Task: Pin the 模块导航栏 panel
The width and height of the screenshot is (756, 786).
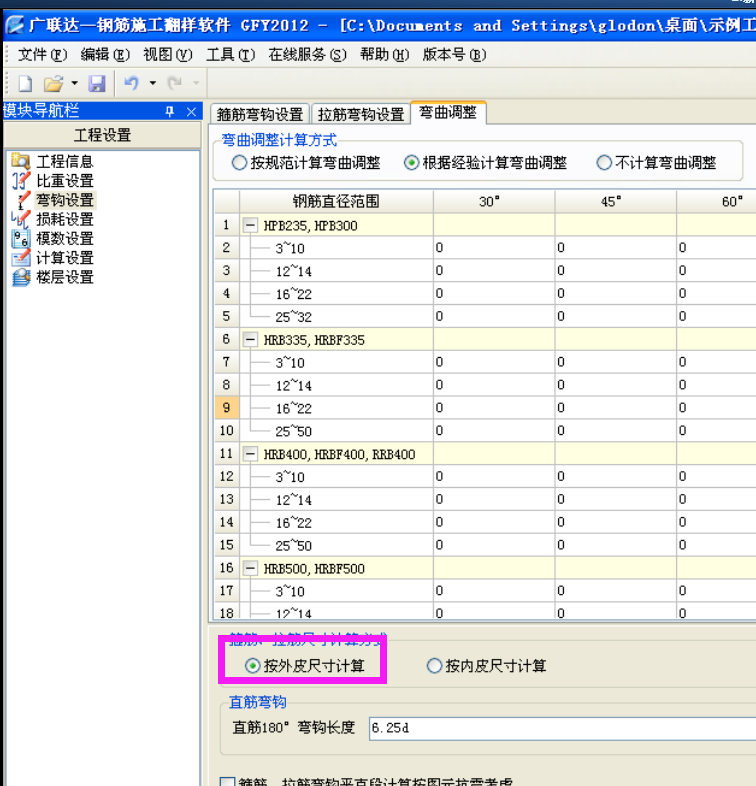Action: pos(170,111)
